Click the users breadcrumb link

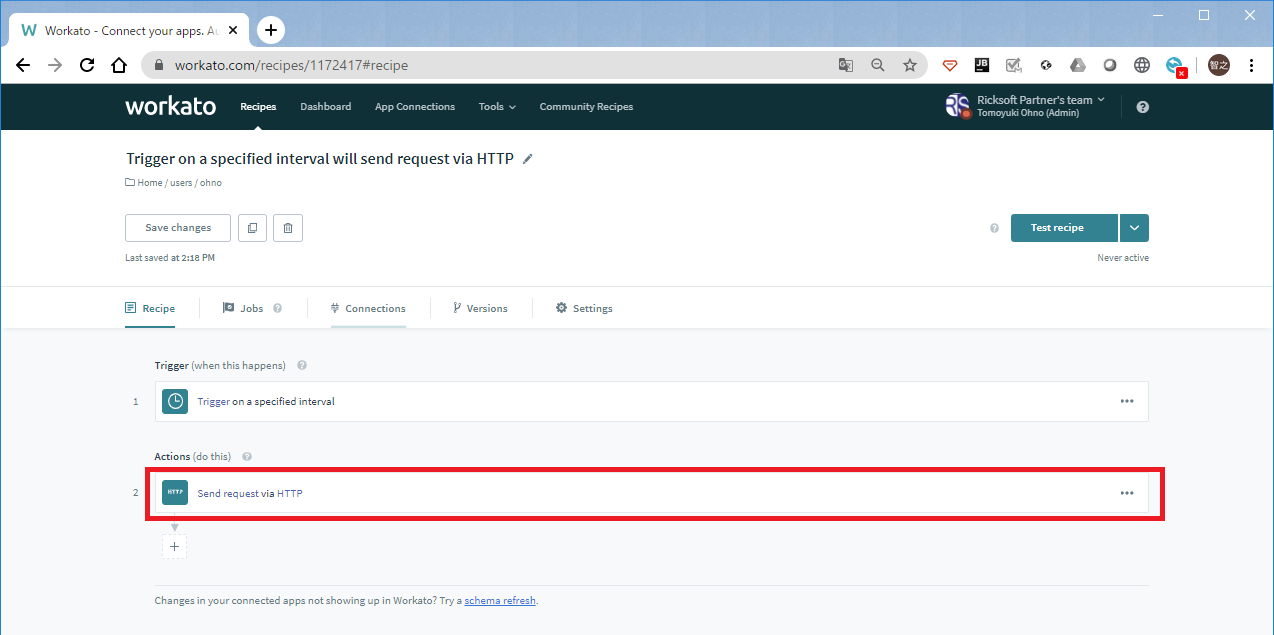[x=181, y=183]
